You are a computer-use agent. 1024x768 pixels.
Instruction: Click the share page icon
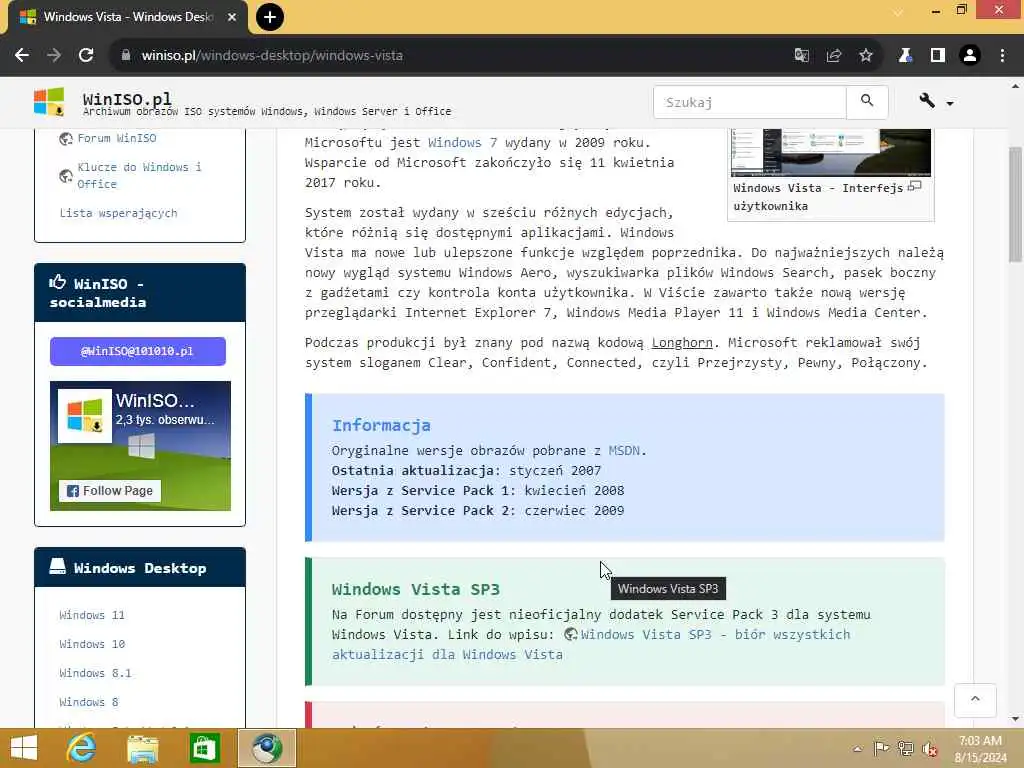click(x=833, y=56)
